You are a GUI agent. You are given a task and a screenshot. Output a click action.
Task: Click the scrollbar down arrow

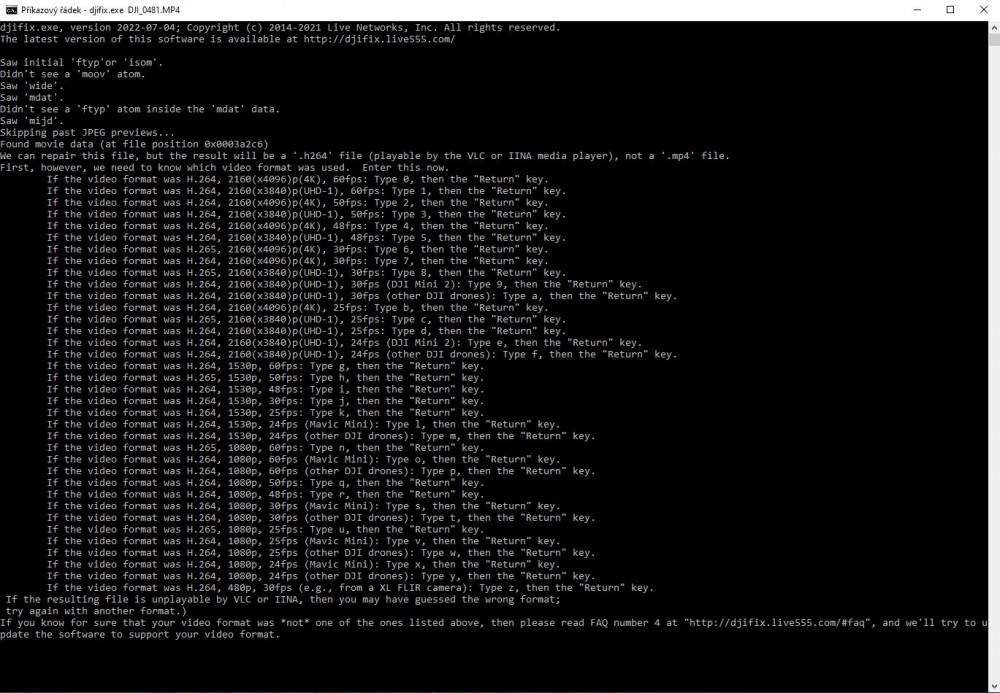(994, 686)
